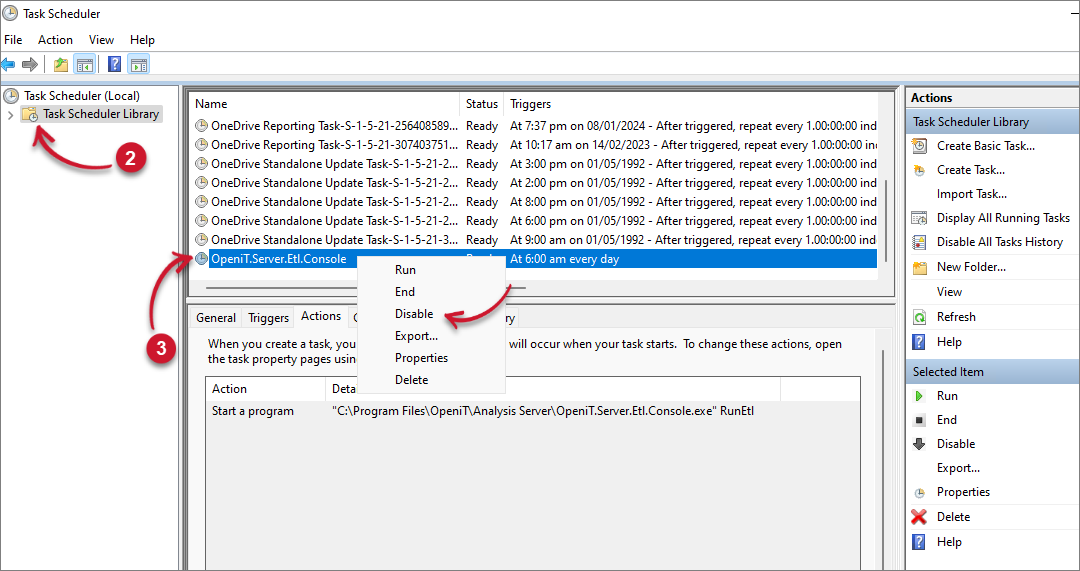This screenshot has height=571, width=1080.
Task: Click the Disable All Tasks History icon
Action: click(x=920, y=242)
